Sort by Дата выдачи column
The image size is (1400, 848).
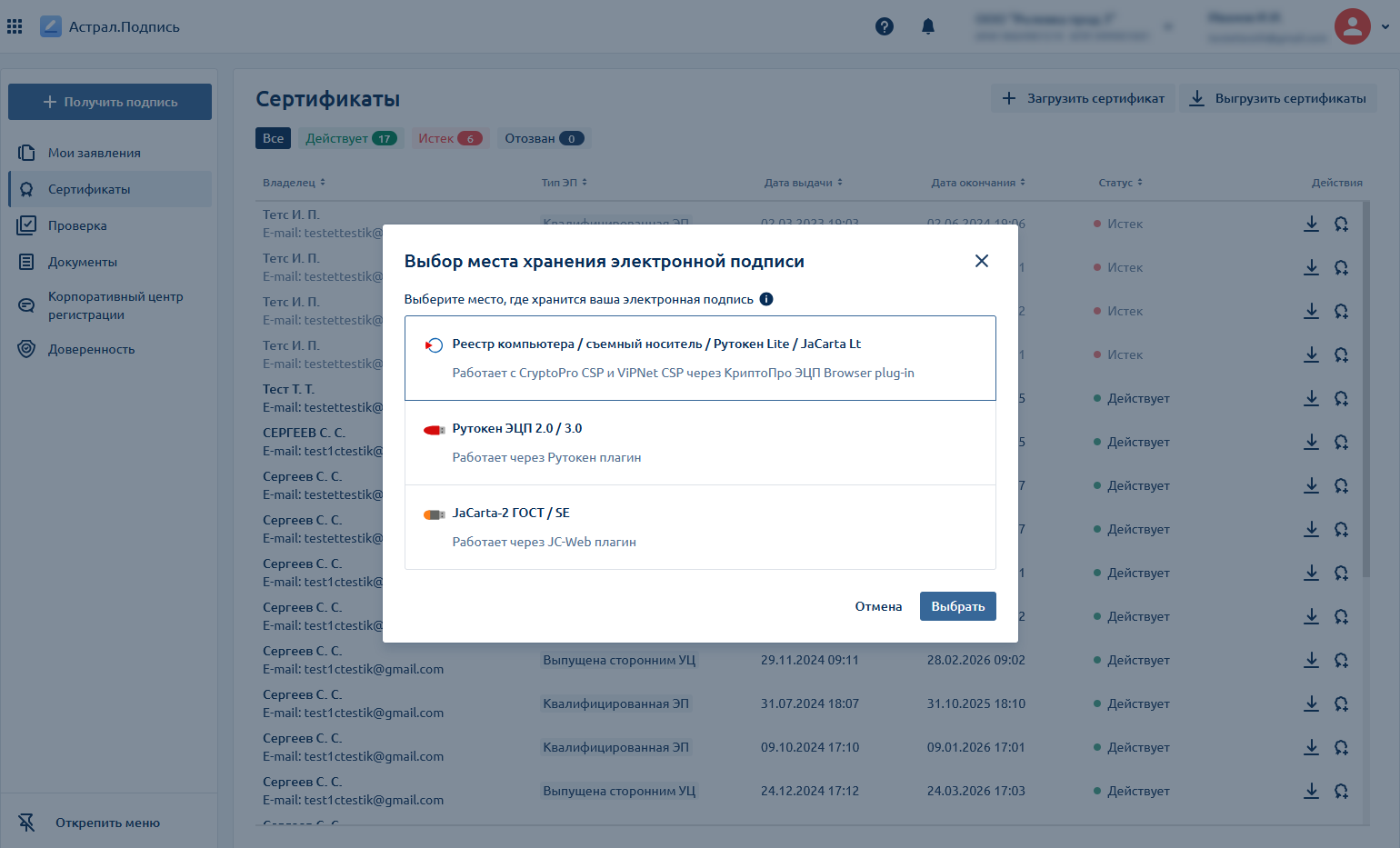(x=803, y=183)
